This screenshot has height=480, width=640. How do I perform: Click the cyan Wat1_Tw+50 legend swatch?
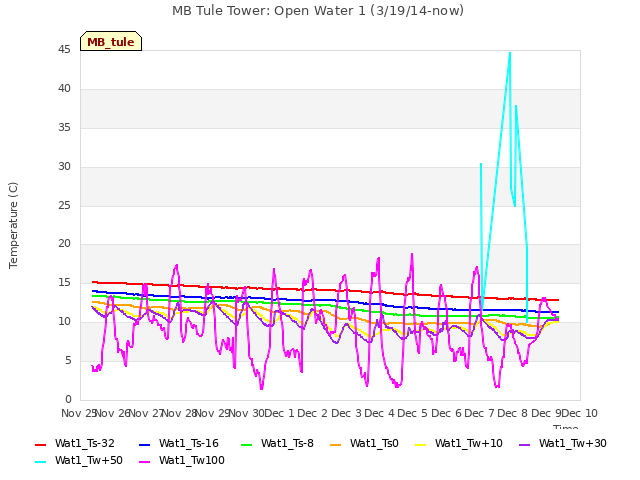40,462
